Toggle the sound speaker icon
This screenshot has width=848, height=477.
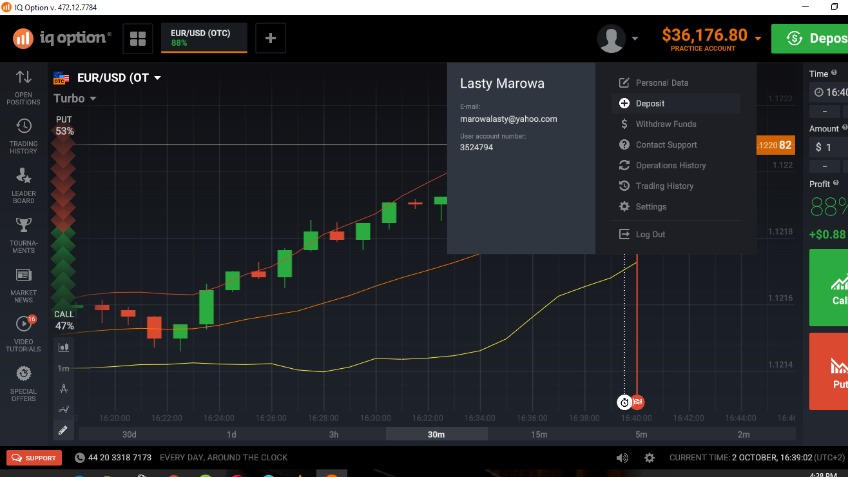tap(623, 458)
